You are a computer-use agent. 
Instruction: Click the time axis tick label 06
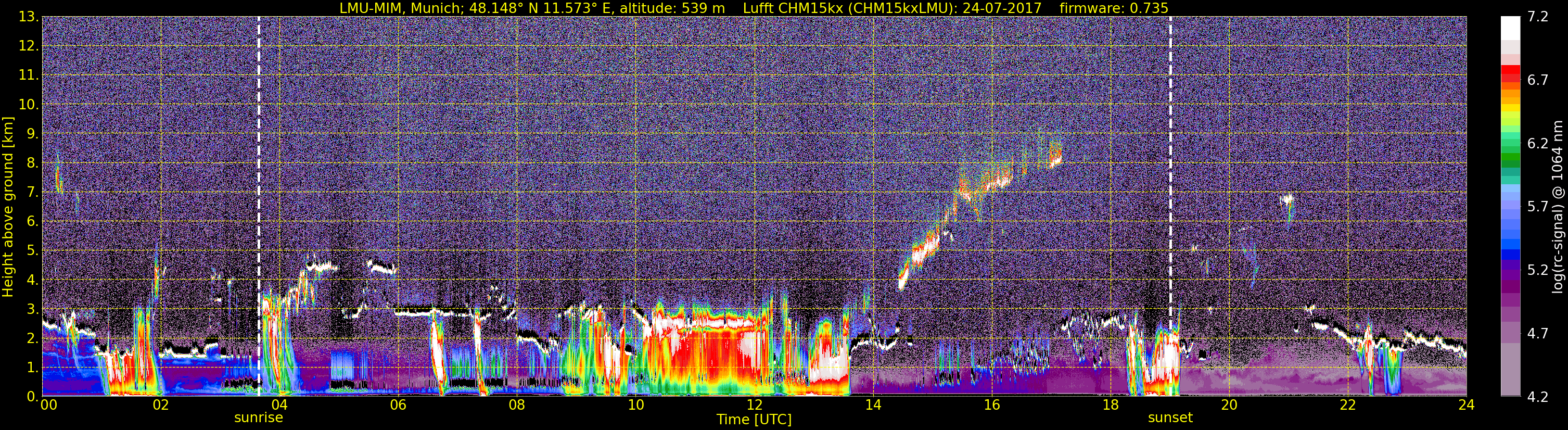398,405
